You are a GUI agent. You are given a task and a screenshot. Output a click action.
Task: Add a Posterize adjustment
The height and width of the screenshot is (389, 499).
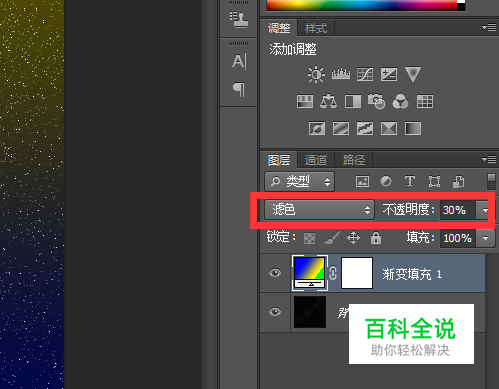click(x=341, y=128)
